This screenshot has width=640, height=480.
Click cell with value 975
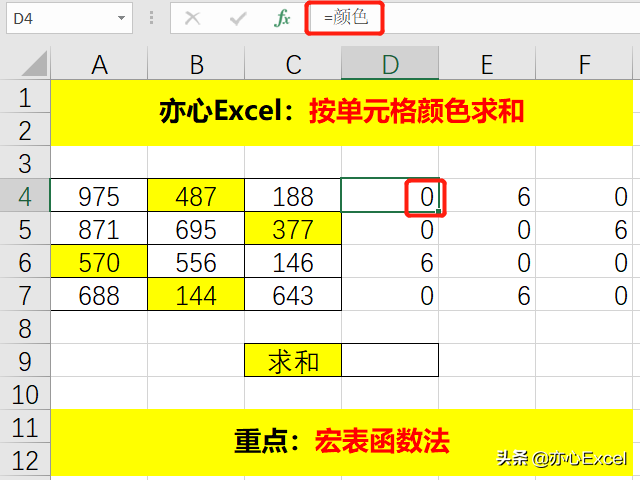(99, 195)
